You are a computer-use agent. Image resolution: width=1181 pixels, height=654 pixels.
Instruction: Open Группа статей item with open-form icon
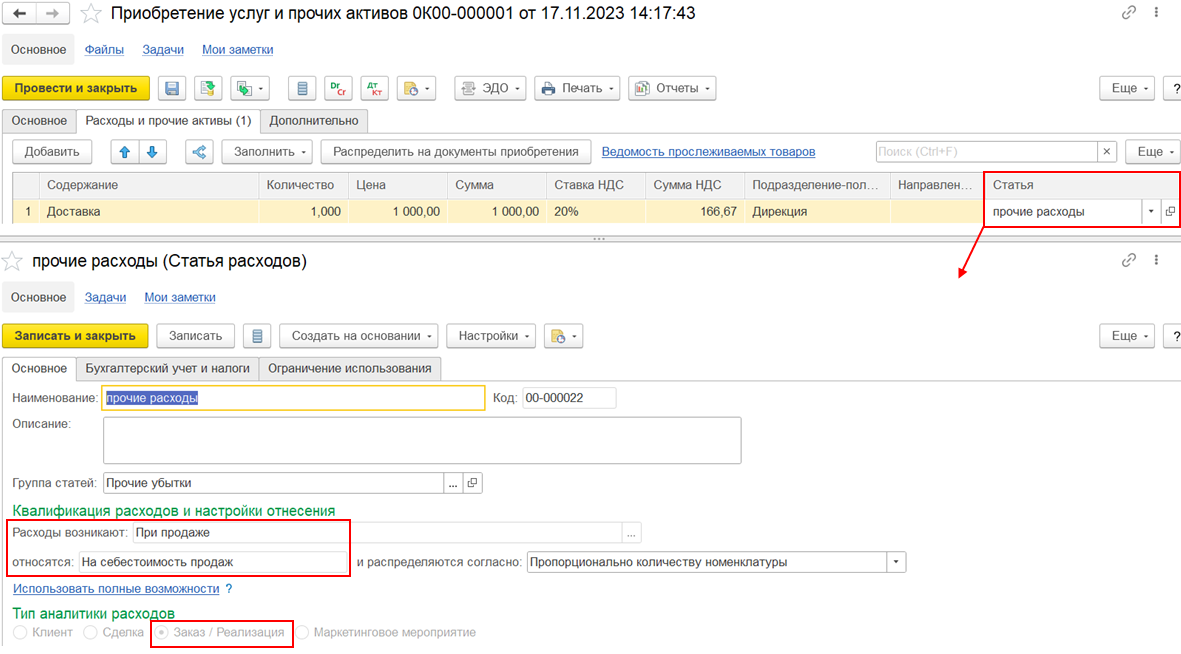(472, 483)
